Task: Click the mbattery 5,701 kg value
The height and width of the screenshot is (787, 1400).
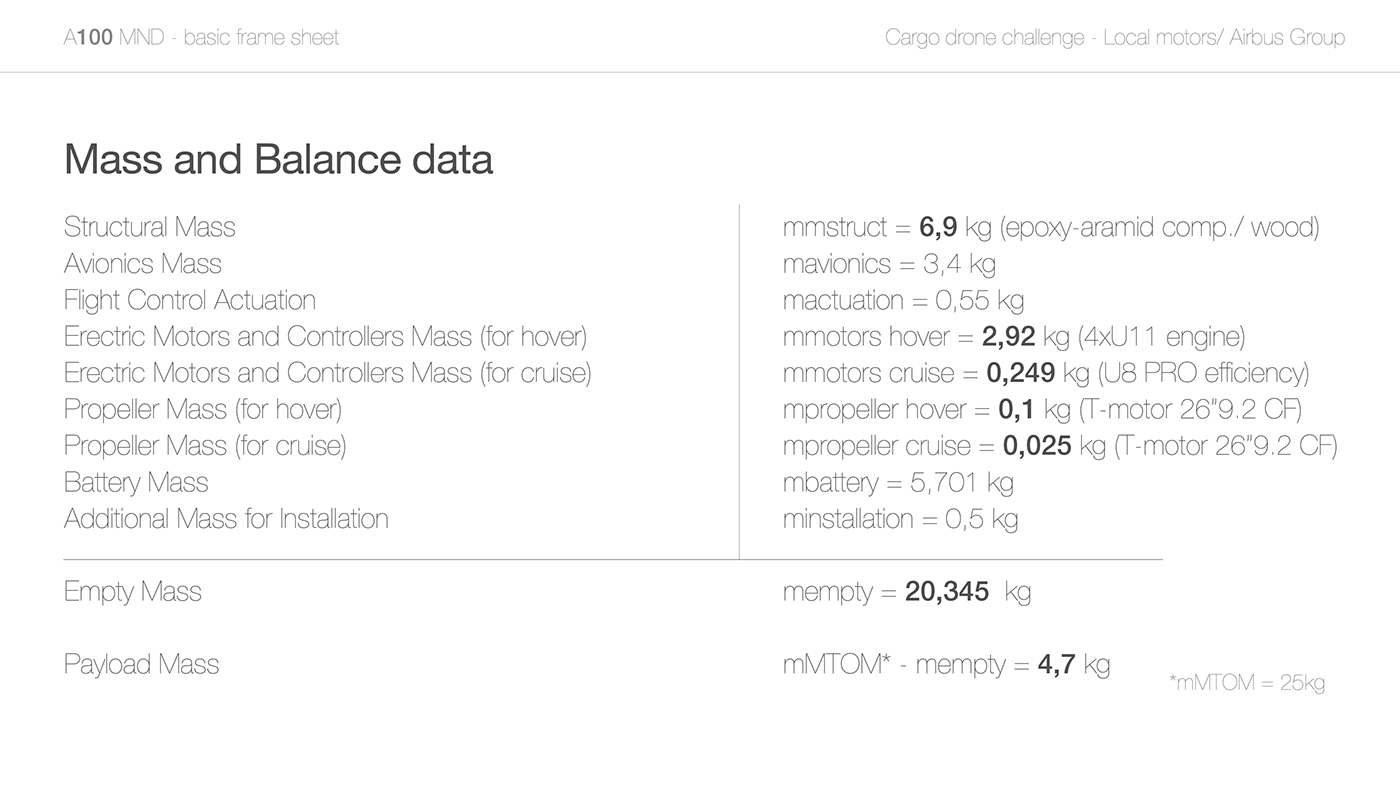Action: 898,482
